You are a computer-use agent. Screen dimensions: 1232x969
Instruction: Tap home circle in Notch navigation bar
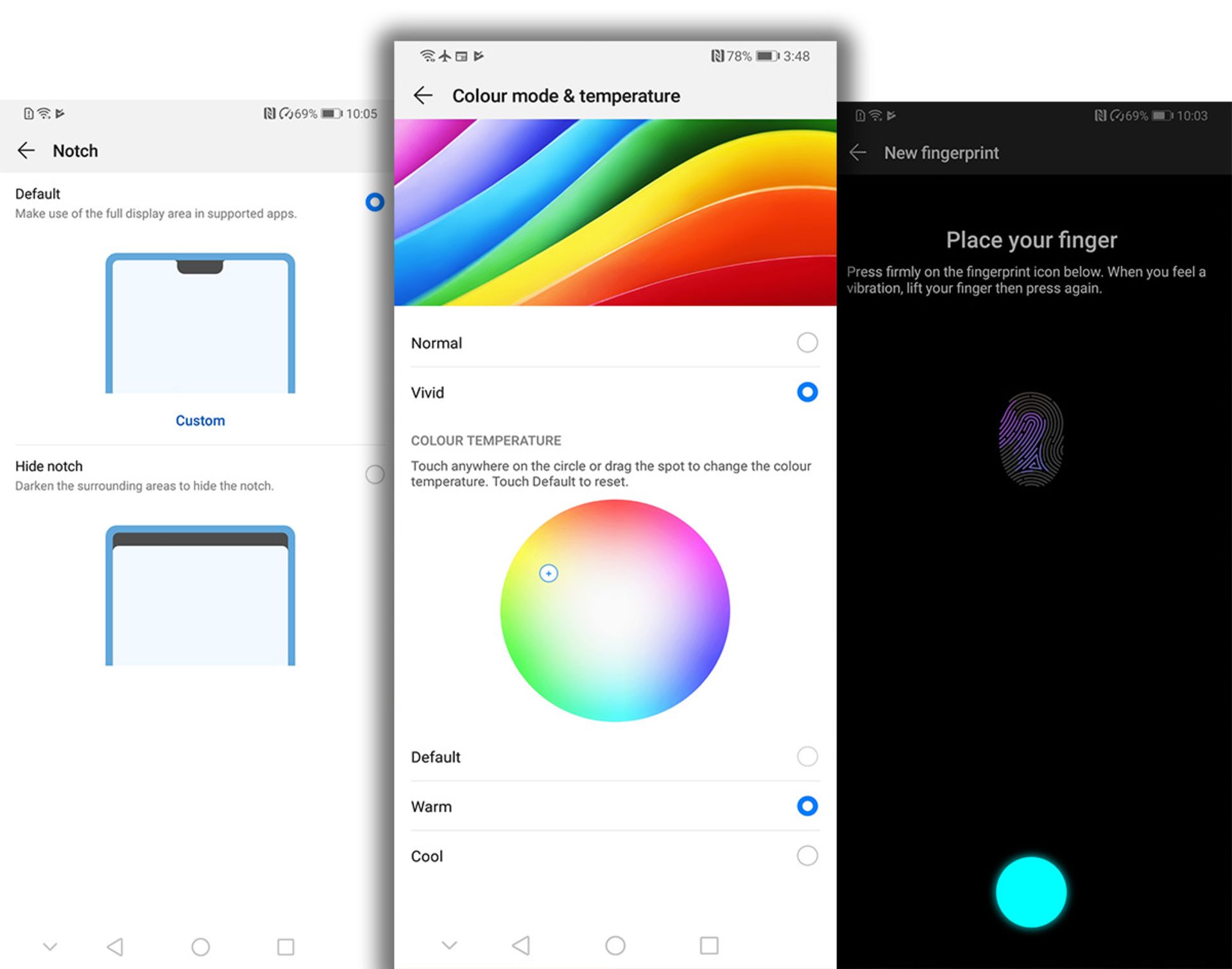pyautogui.click(x=200, y=947)
